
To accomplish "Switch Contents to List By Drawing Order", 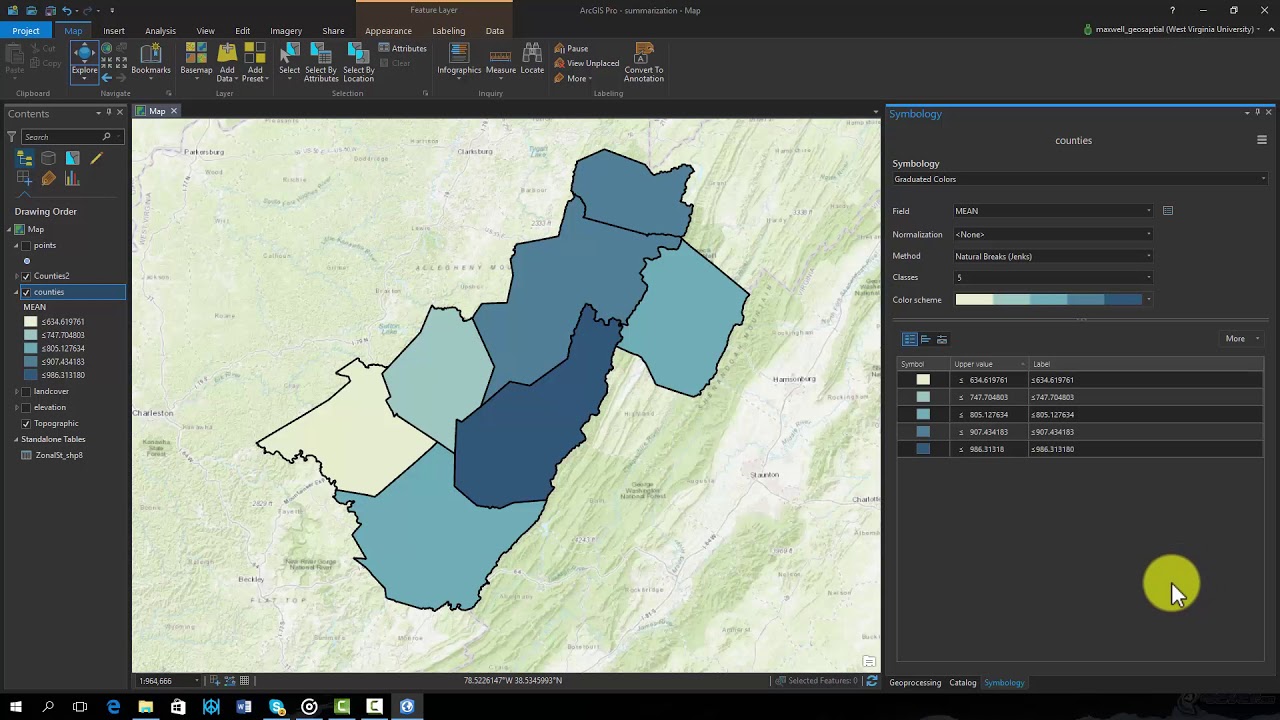I will (25, 158).
